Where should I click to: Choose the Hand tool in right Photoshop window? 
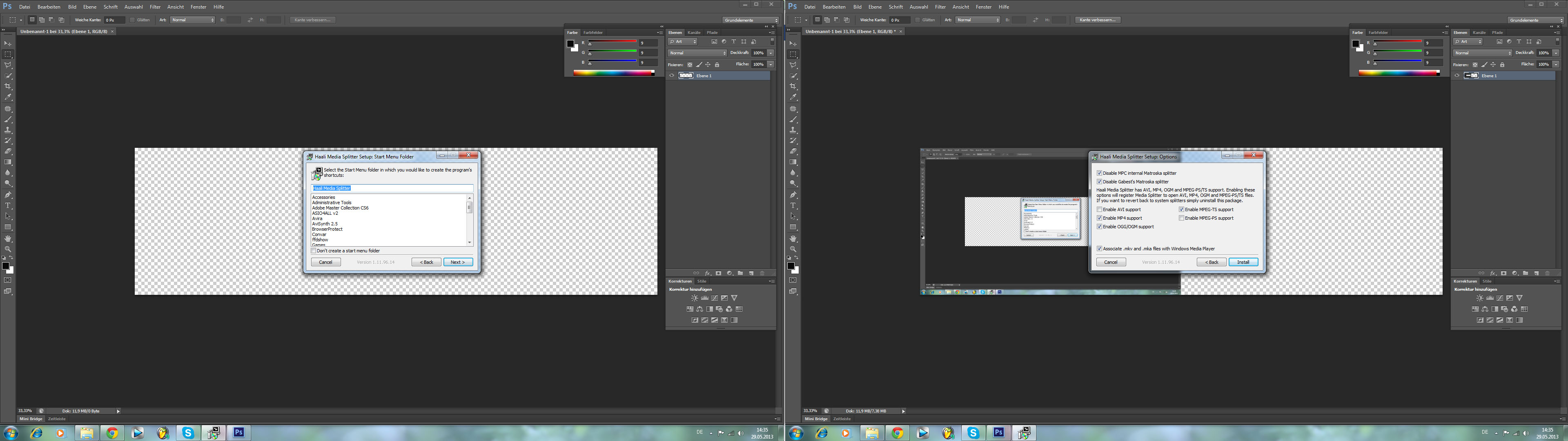pyautogui.click(x=793, y=239)
